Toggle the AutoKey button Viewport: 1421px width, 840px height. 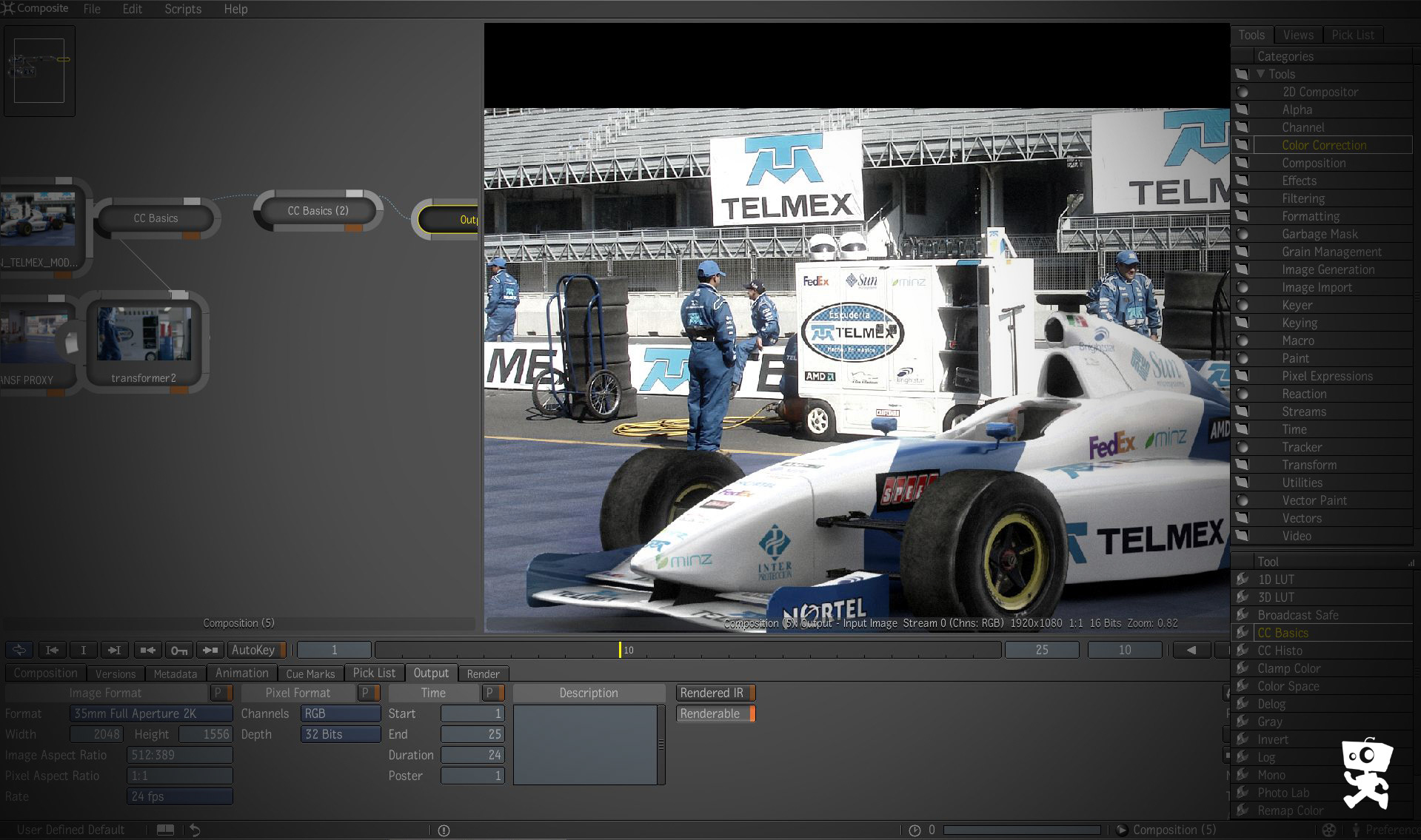point(256,650)
